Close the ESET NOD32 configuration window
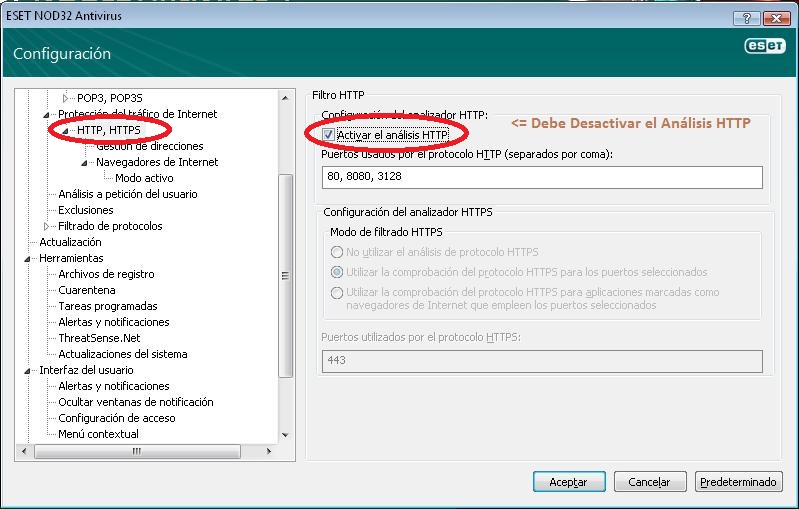Image resolution: width=799 pixels, height=509 pixels. [775, 18]
